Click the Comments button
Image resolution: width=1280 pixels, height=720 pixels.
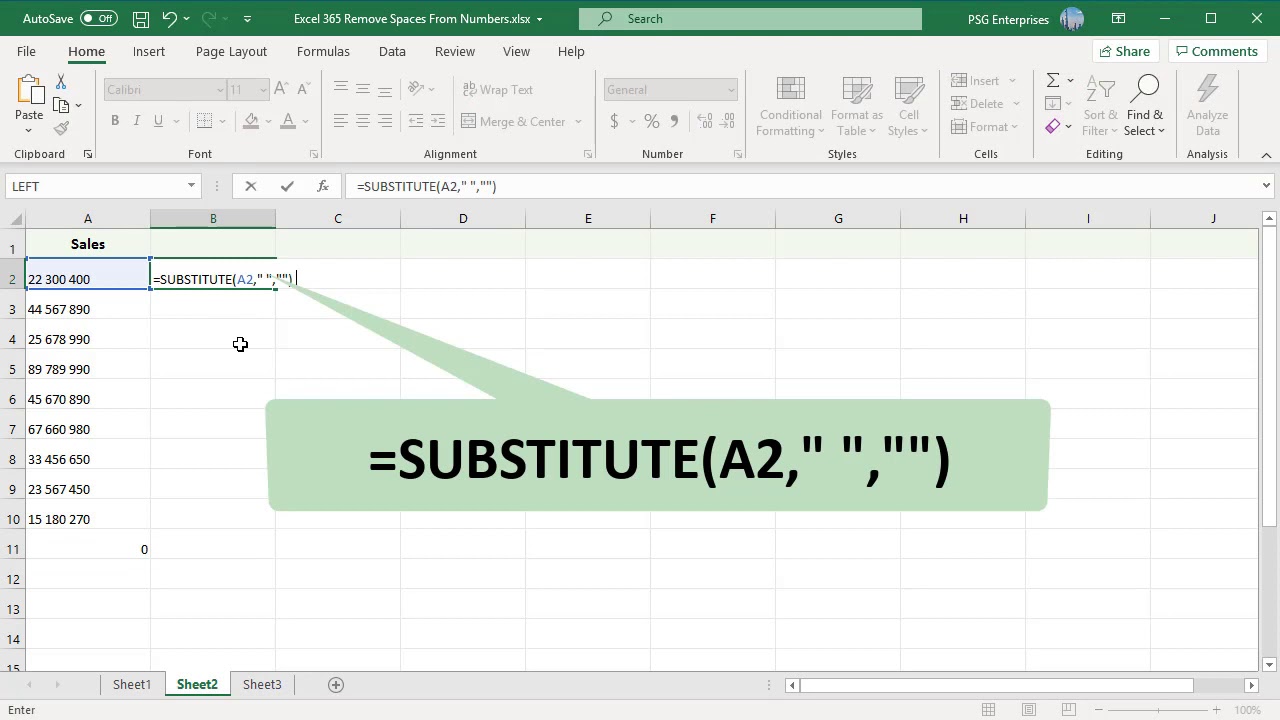pos(1216,51)
